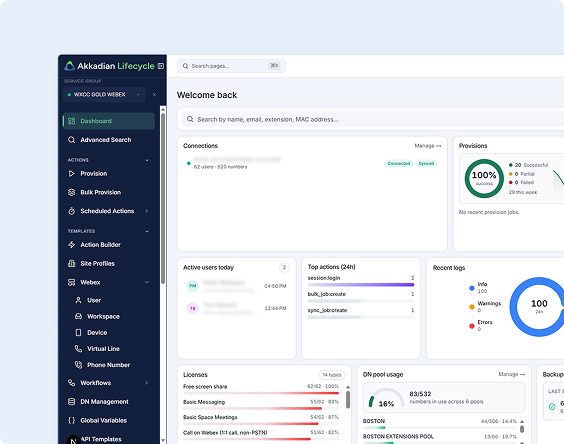Click the Workspace icon
Image resolution: width=564 pixels, height=444 pixels.
point(78,316)
